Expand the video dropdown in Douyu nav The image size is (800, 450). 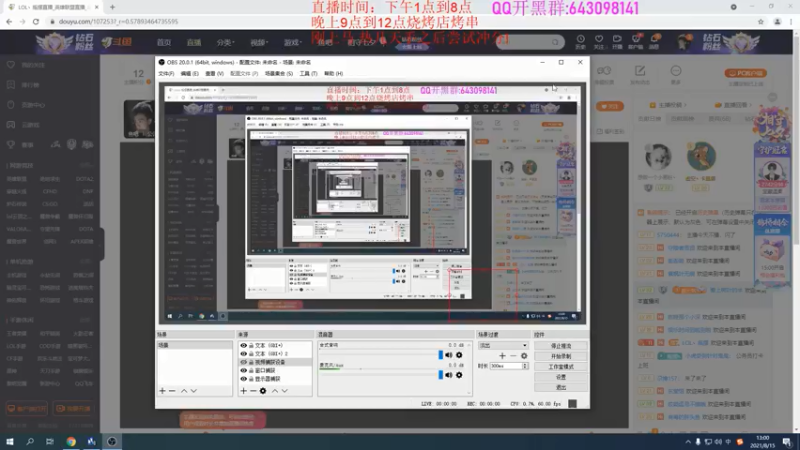(x=259, y=42)
